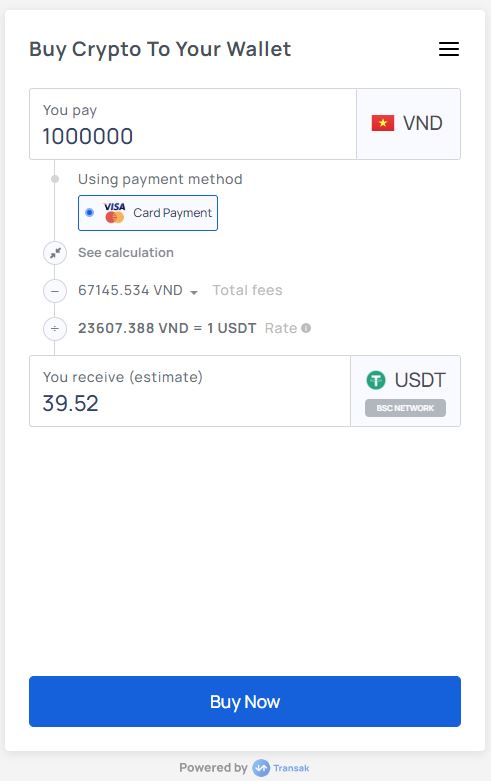Click the minus circle fees icon

(x=55, y=291)
